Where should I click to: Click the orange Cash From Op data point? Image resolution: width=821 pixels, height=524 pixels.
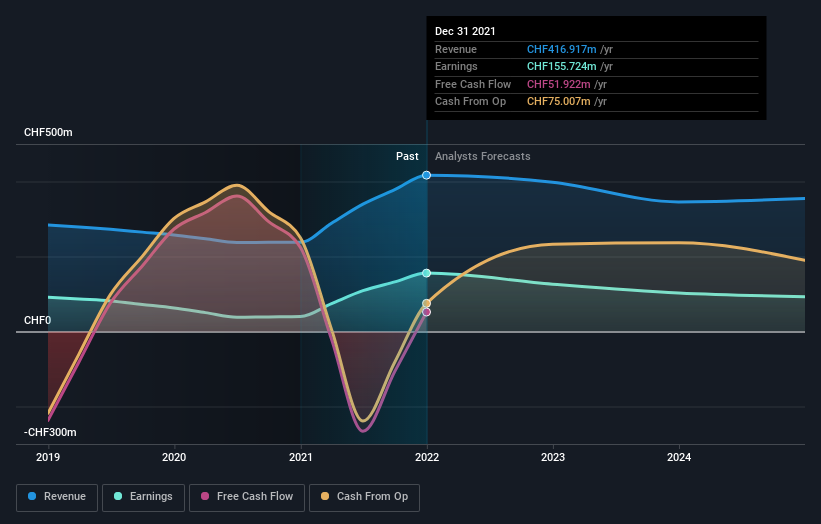coord(427,304)
